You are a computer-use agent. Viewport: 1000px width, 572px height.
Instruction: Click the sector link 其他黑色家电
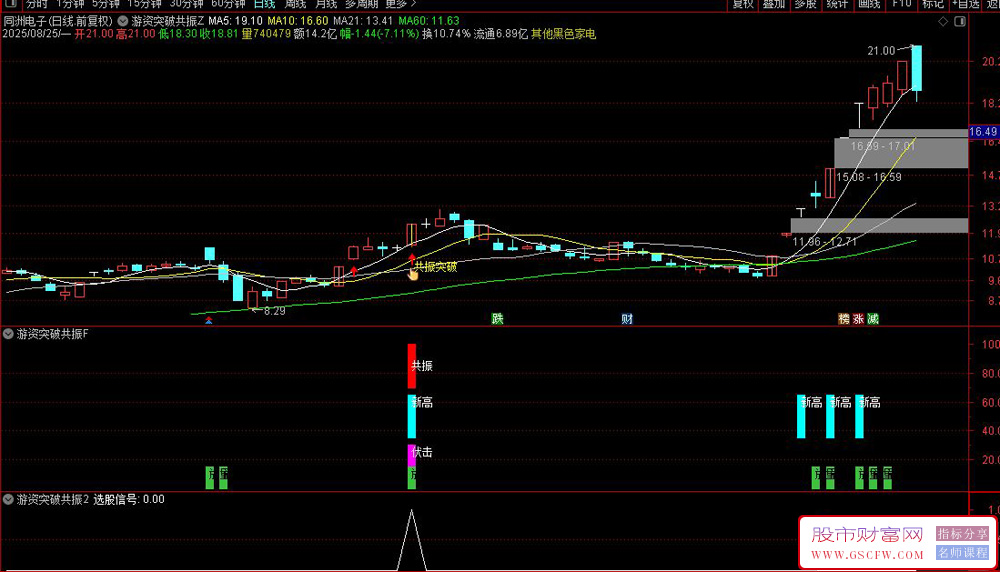(x=564, y=34)
